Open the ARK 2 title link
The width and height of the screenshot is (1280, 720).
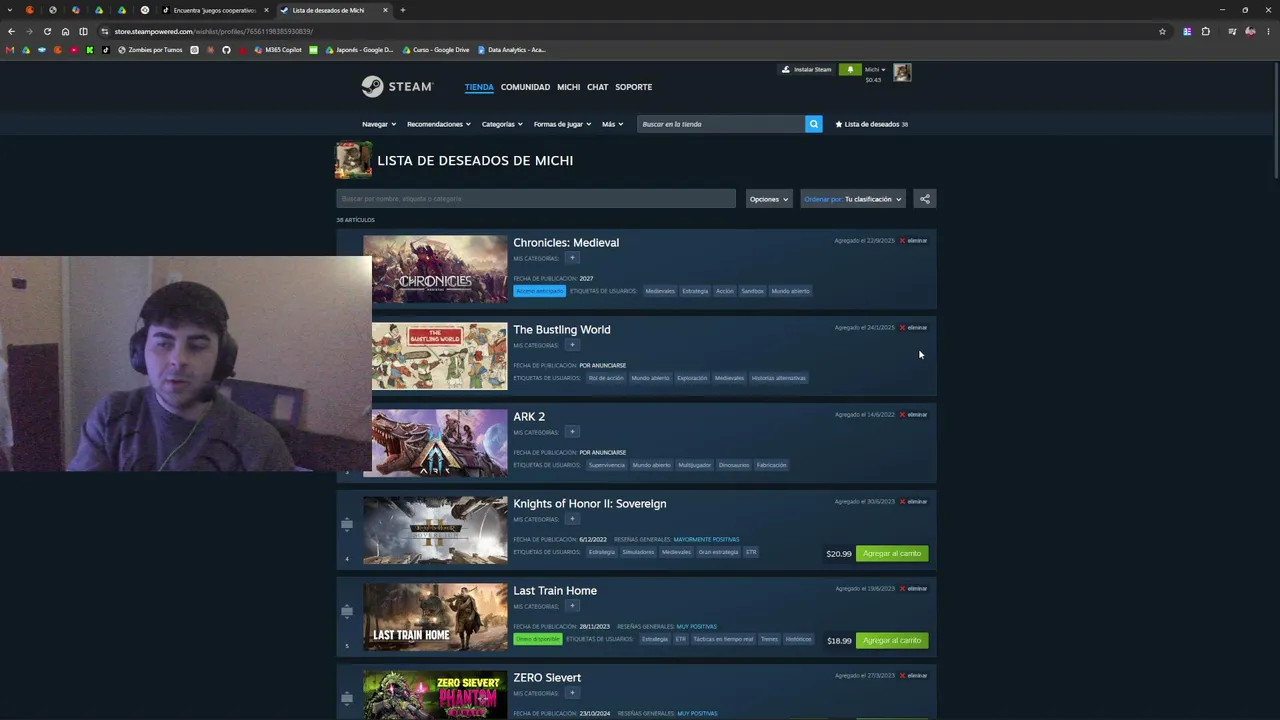click(529, 416)
